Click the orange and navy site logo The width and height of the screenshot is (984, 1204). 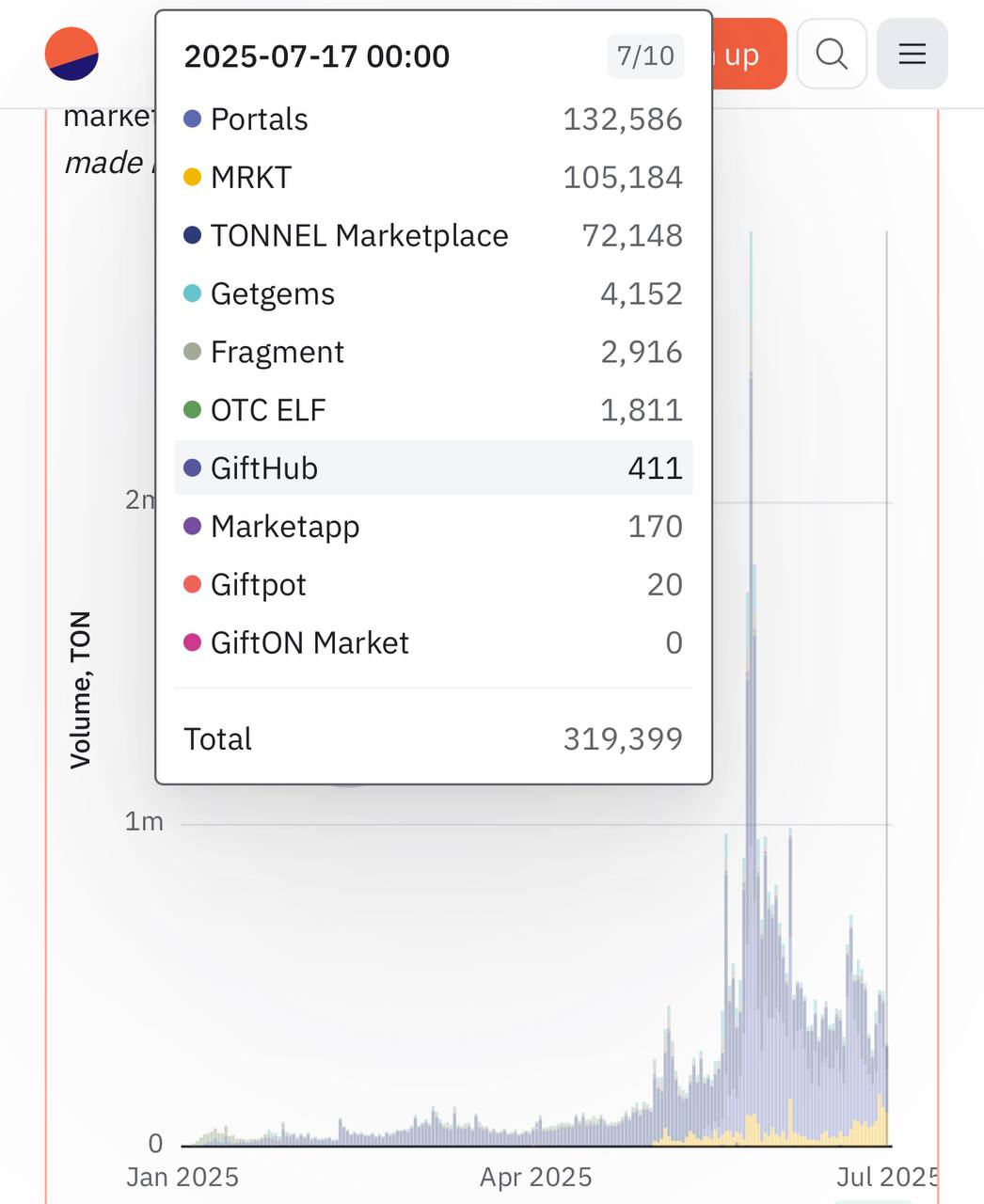pos(71,54)
